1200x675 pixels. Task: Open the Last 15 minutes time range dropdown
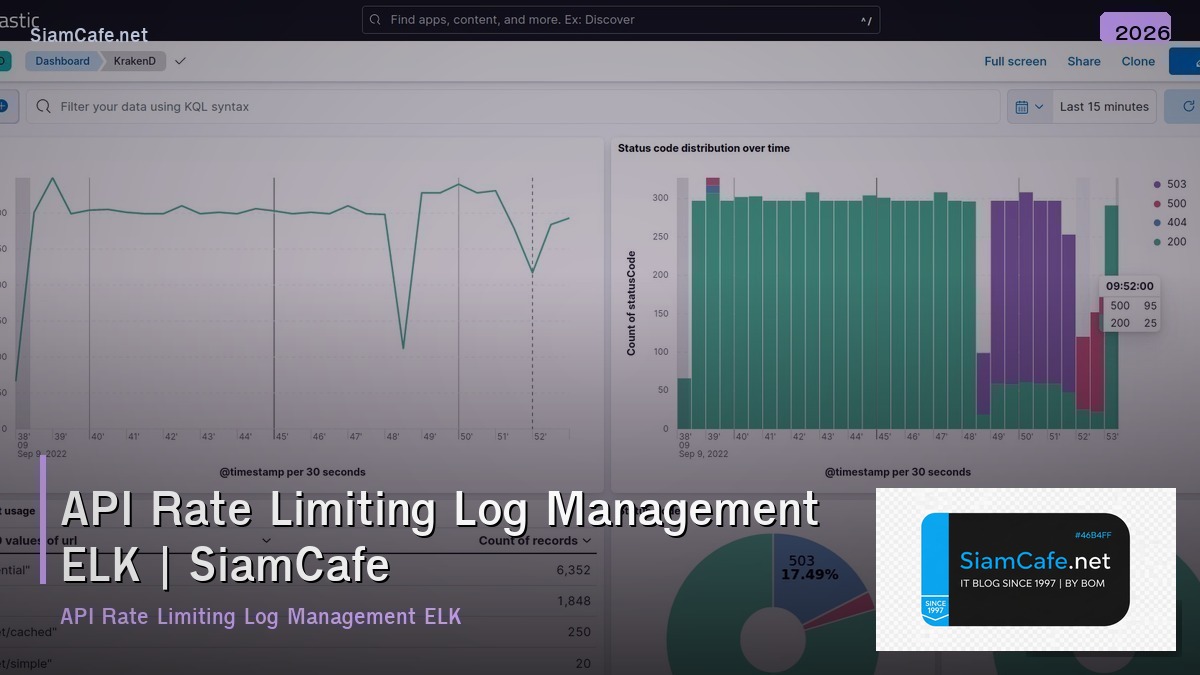click(1104, 106)
